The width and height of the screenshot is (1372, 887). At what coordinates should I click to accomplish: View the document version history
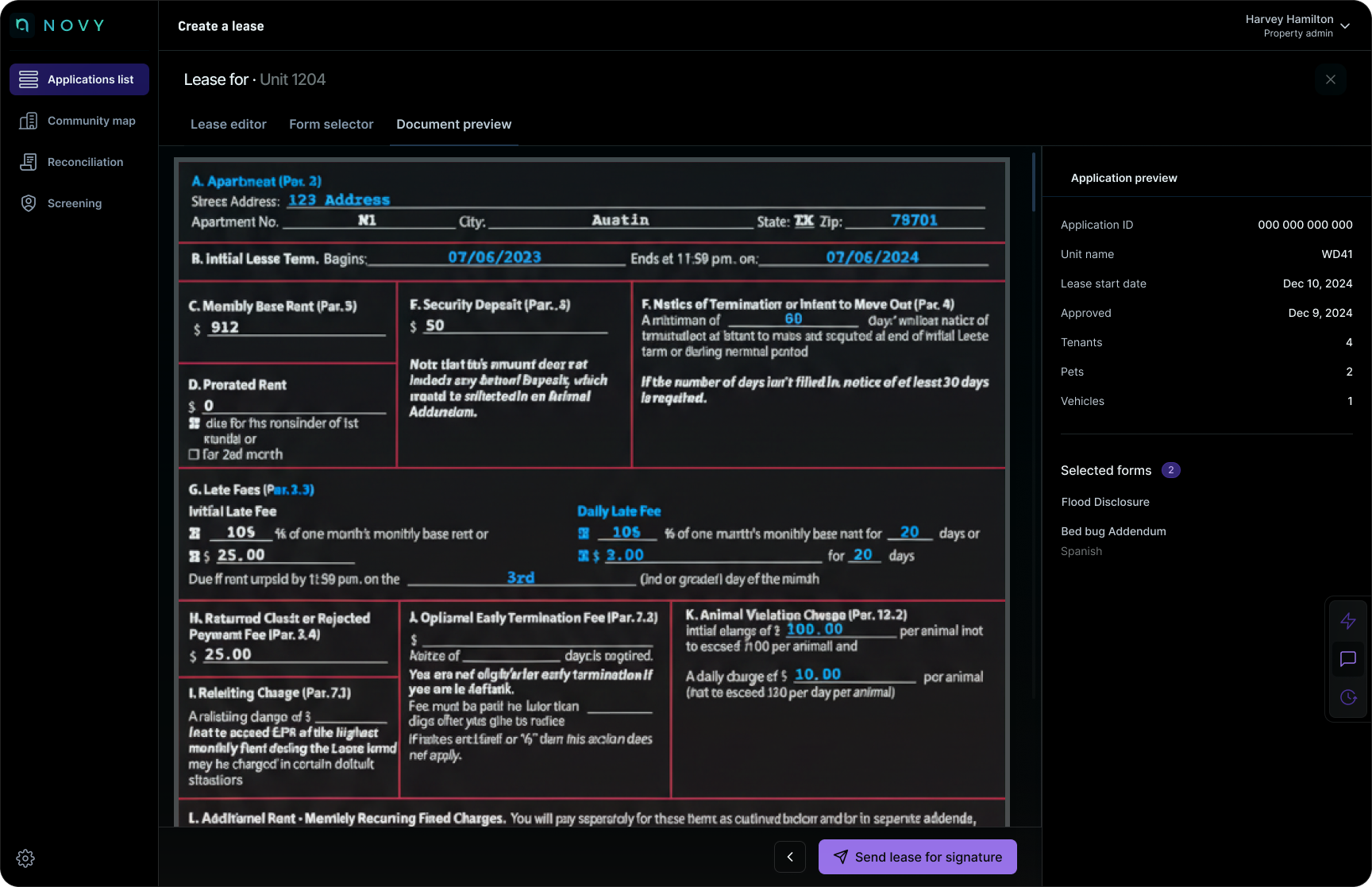click(1348, 697)
